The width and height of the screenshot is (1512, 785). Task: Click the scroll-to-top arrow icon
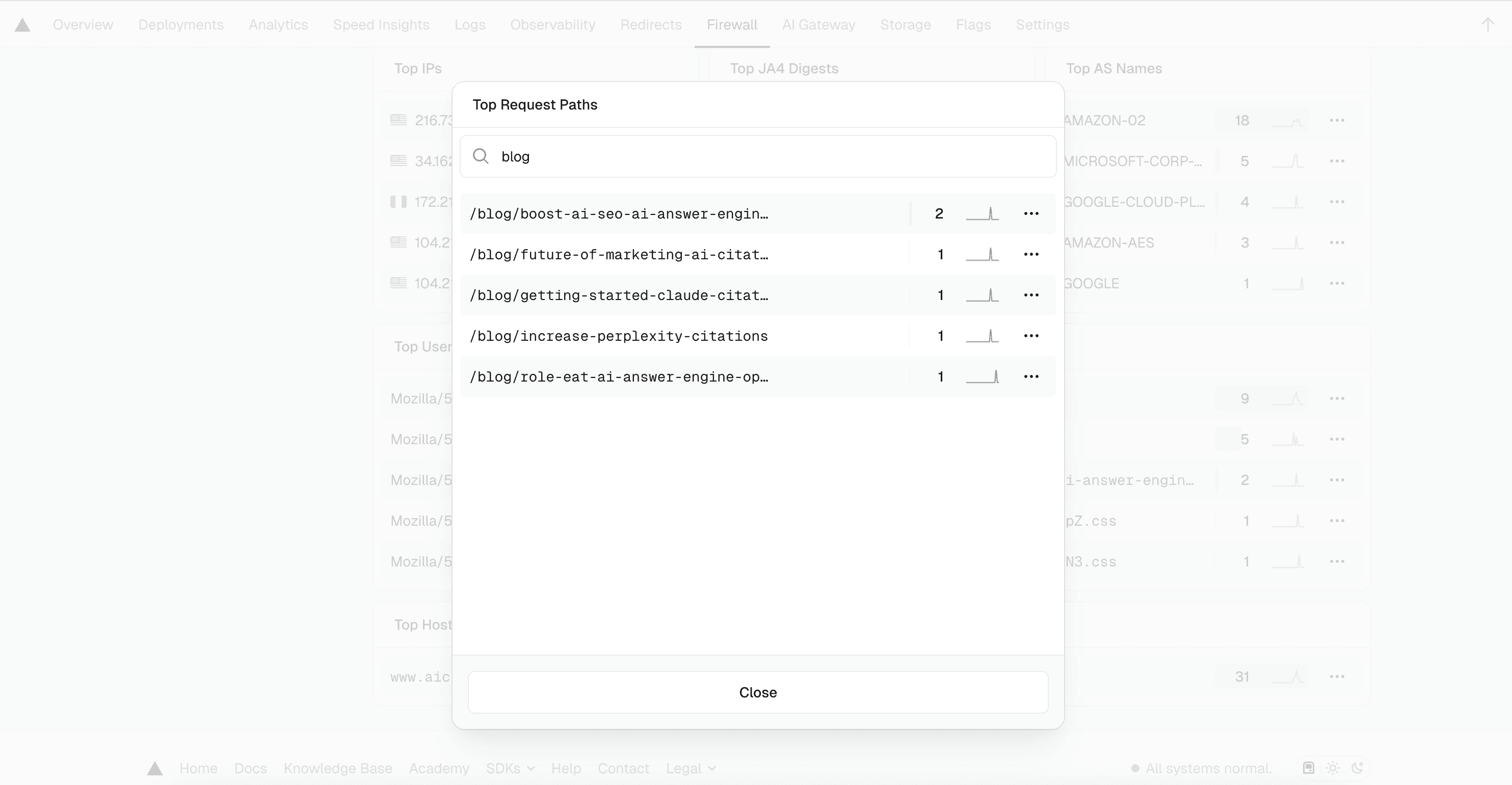[1487, 24]
